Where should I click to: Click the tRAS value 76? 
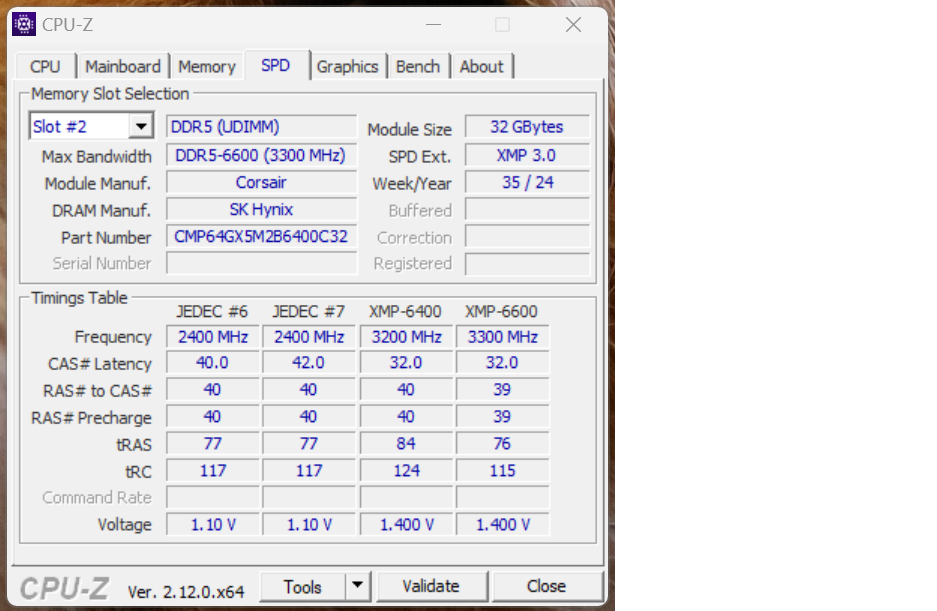point(503,444)
